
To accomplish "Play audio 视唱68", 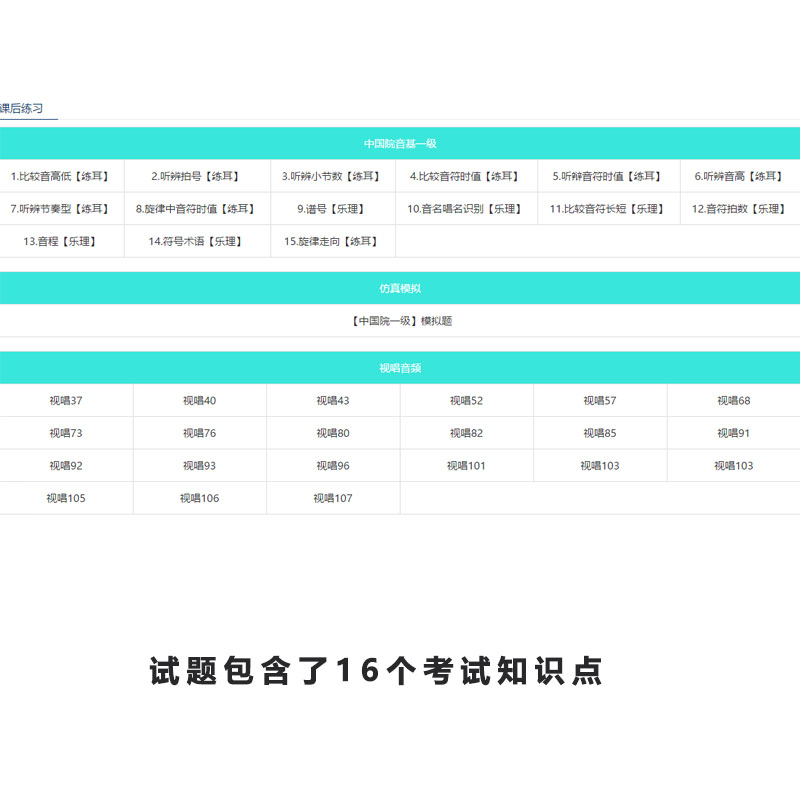I will pyautogui.click(x=734, y=401).
